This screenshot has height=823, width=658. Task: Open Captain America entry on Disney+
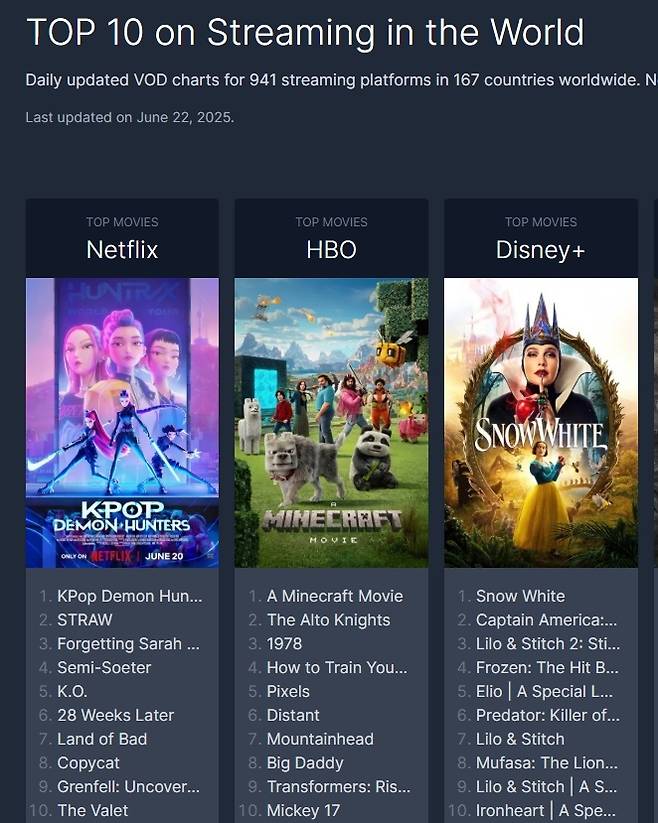point(546,620)
